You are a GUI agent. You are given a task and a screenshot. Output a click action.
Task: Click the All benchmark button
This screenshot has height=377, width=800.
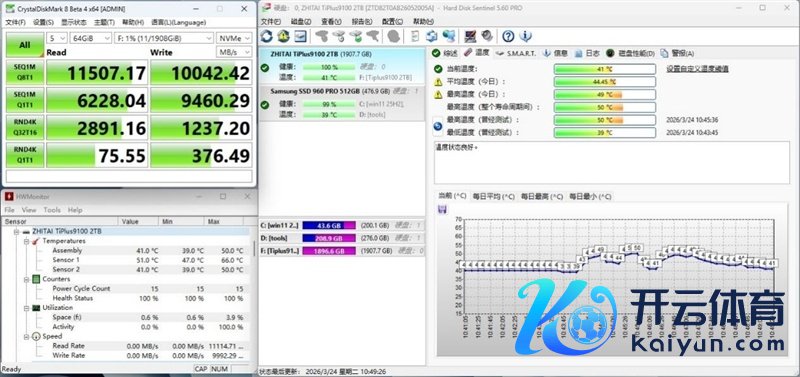point(25,45)
